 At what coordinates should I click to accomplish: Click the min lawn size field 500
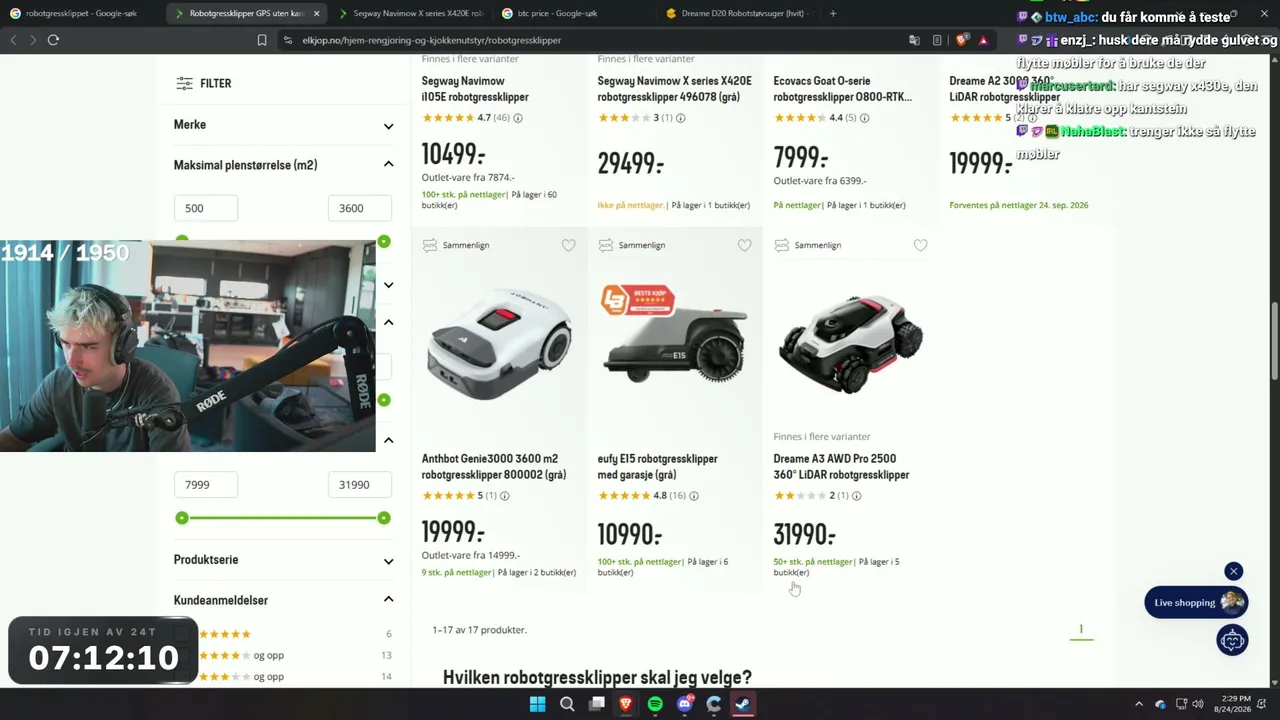coord(206,208)
